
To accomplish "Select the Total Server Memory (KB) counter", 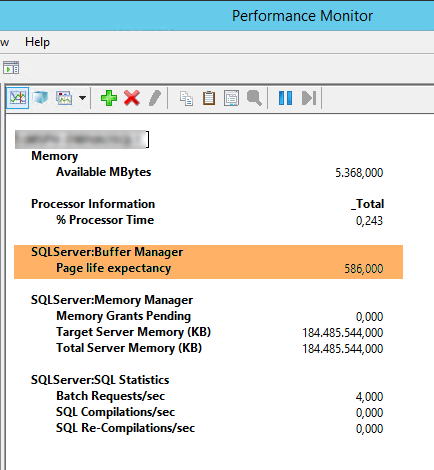I will coord(129,348).
